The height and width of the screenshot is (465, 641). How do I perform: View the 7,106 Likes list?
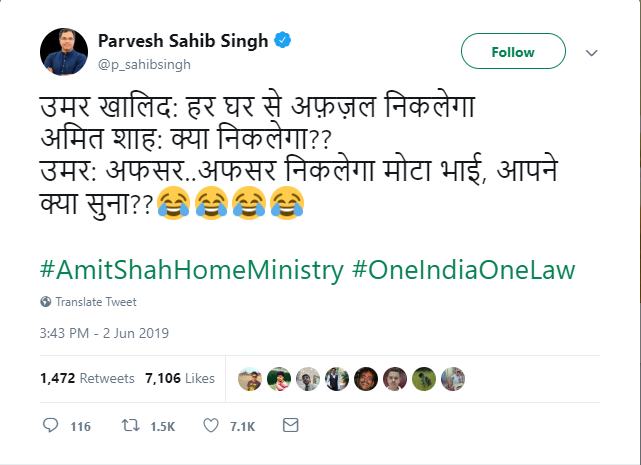[x=179, y=379]
